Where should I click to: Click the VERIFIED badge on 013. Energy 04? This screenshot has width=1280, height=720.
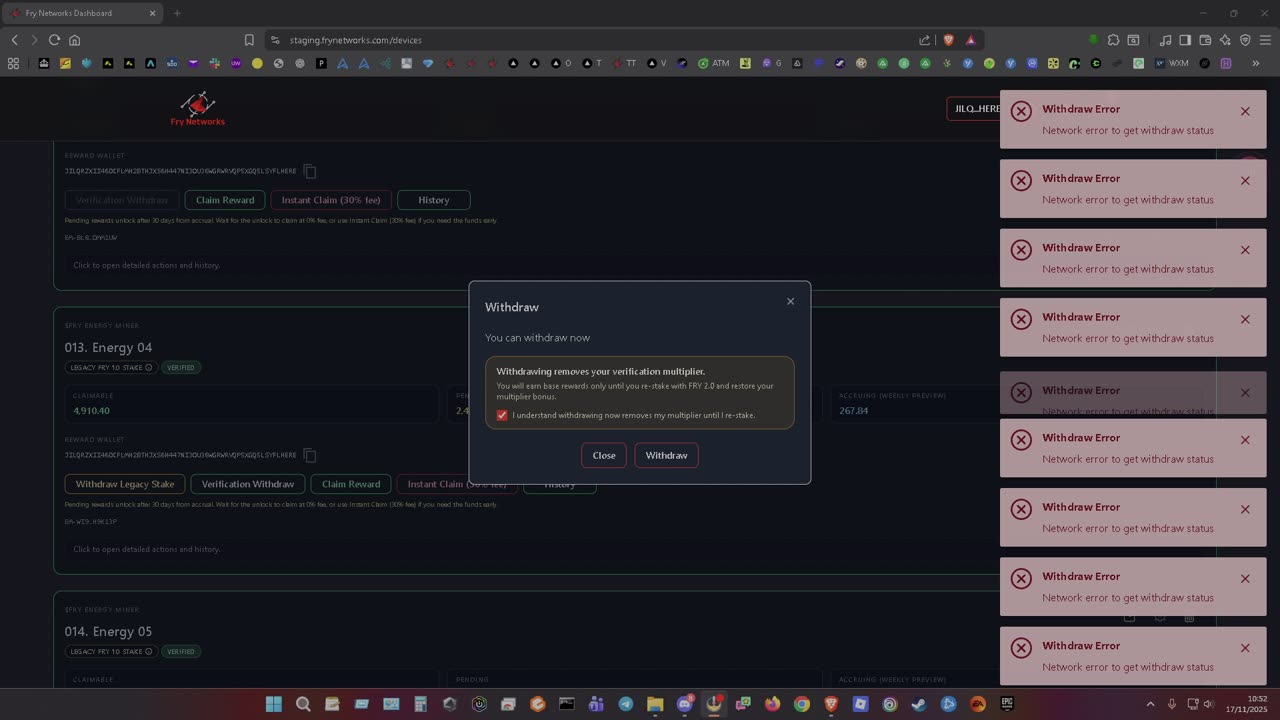point(181,367)
